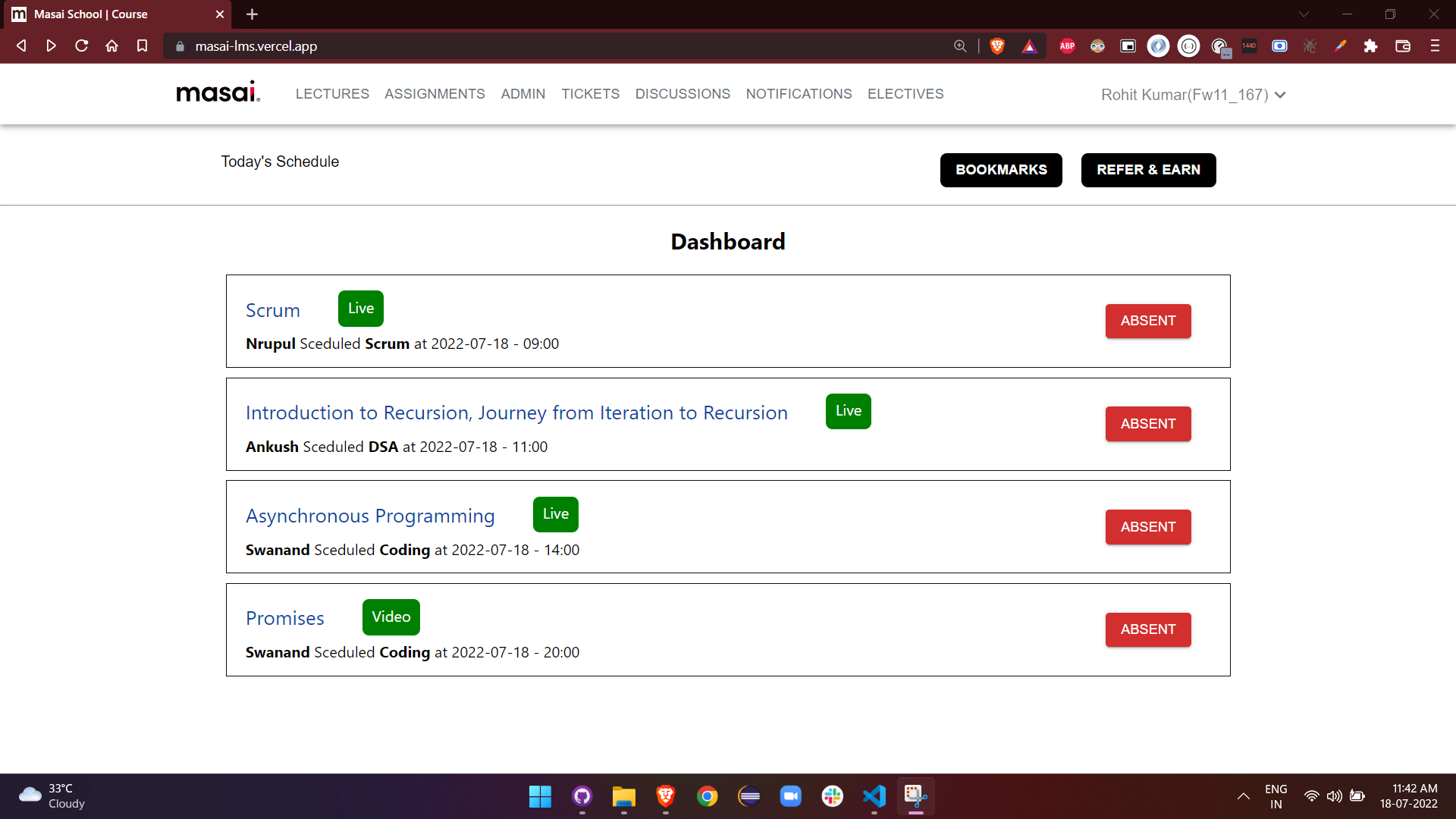The height and width of the screenshot is (819, 1456).
Task: Bookmark this page with bookmark icon
Action: click(x=142, y=46)
